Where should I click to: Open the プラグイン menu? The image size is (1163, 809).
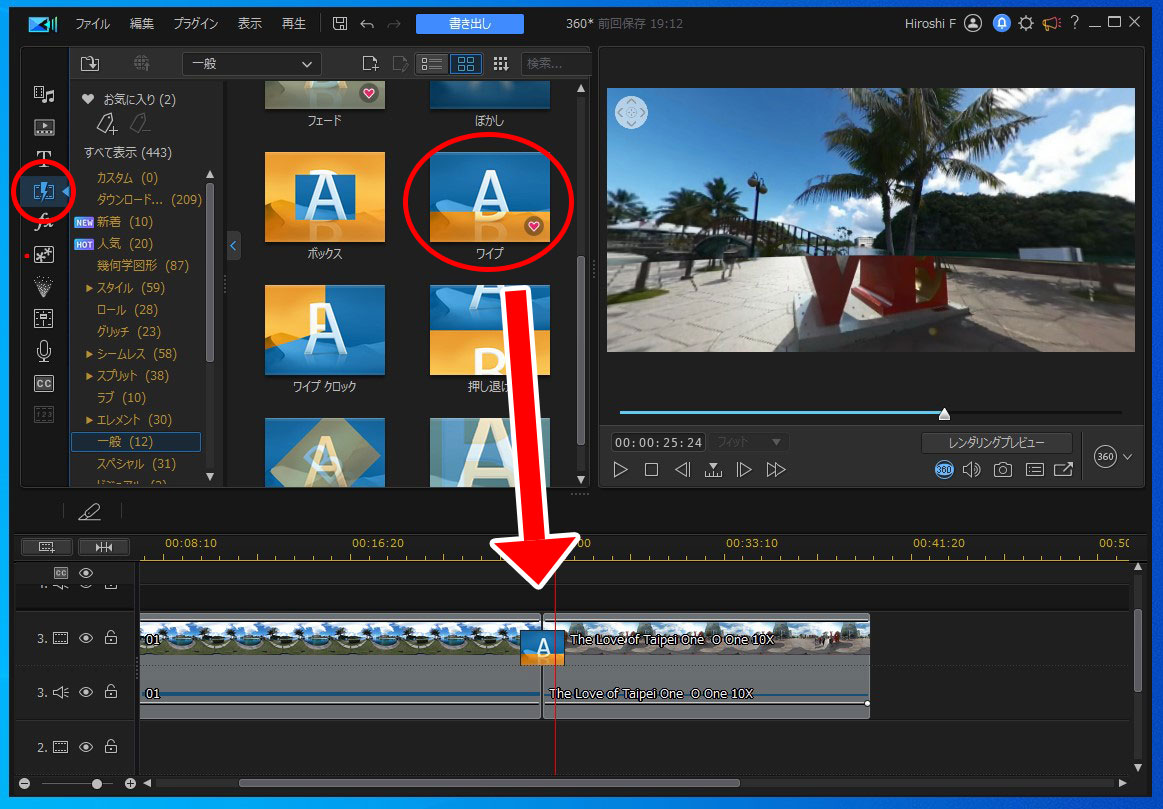click(x=196, y=24)
